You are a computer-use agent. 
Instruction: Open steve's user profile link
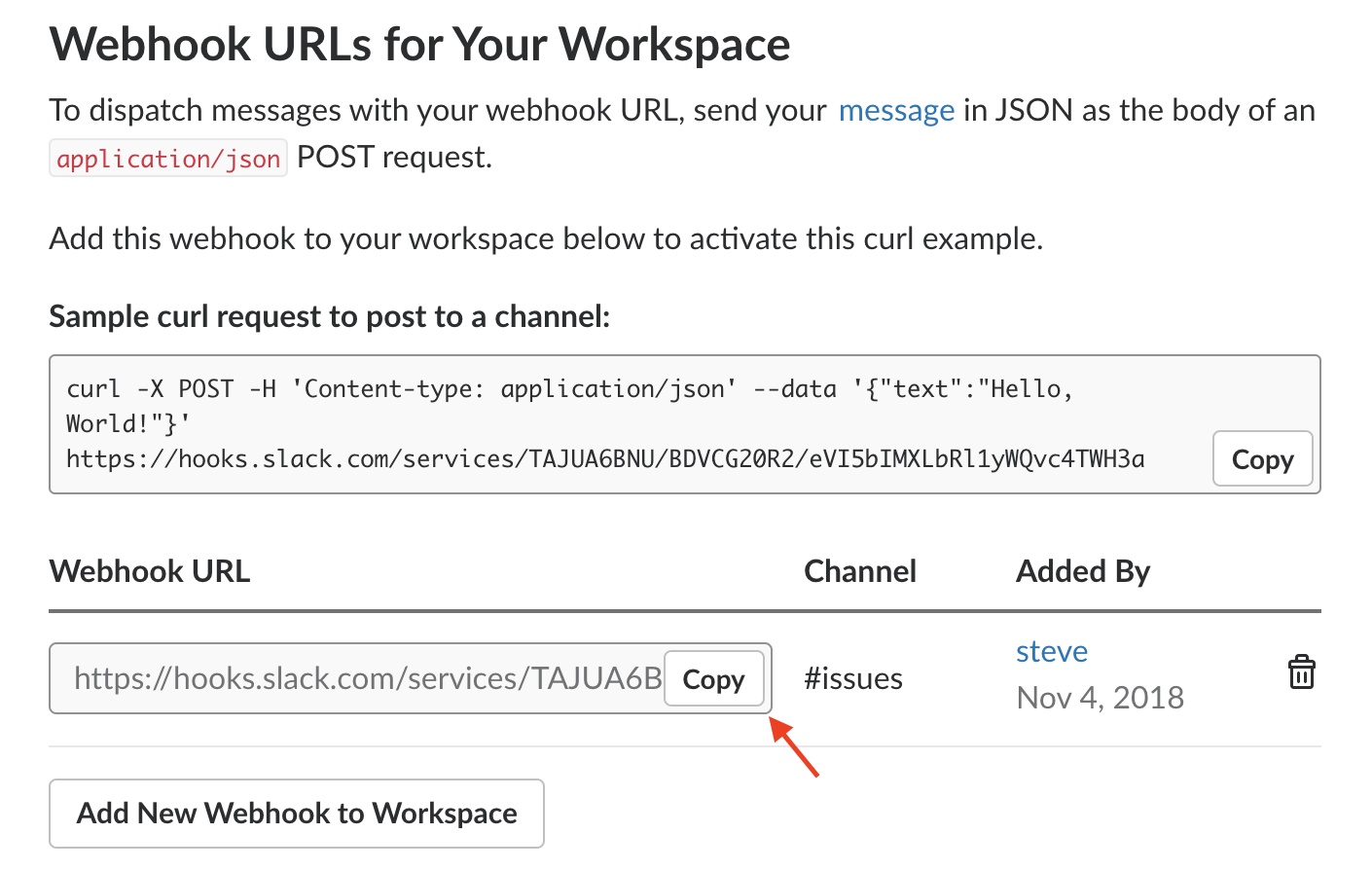pos(1051,651)
